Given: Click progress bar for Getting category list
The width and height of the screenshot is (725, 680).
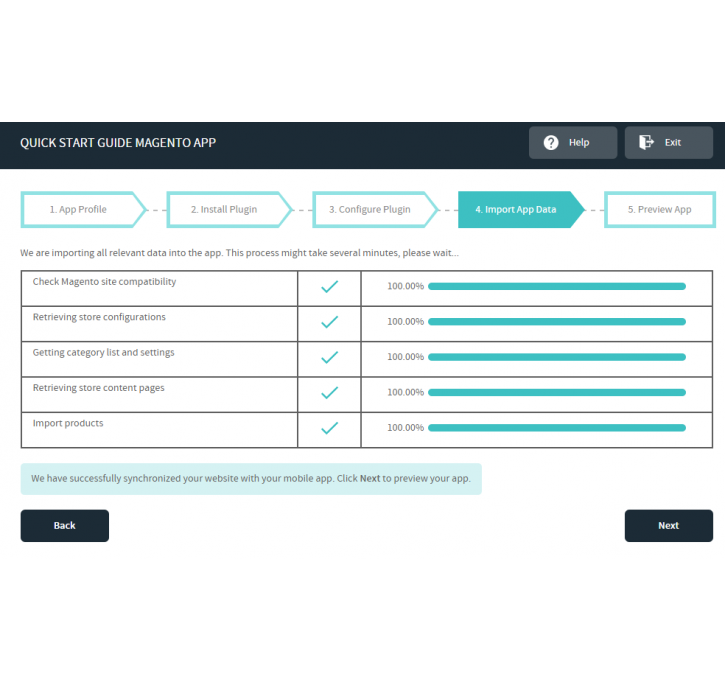Looking at the screenshot, I should click(557, 357).
